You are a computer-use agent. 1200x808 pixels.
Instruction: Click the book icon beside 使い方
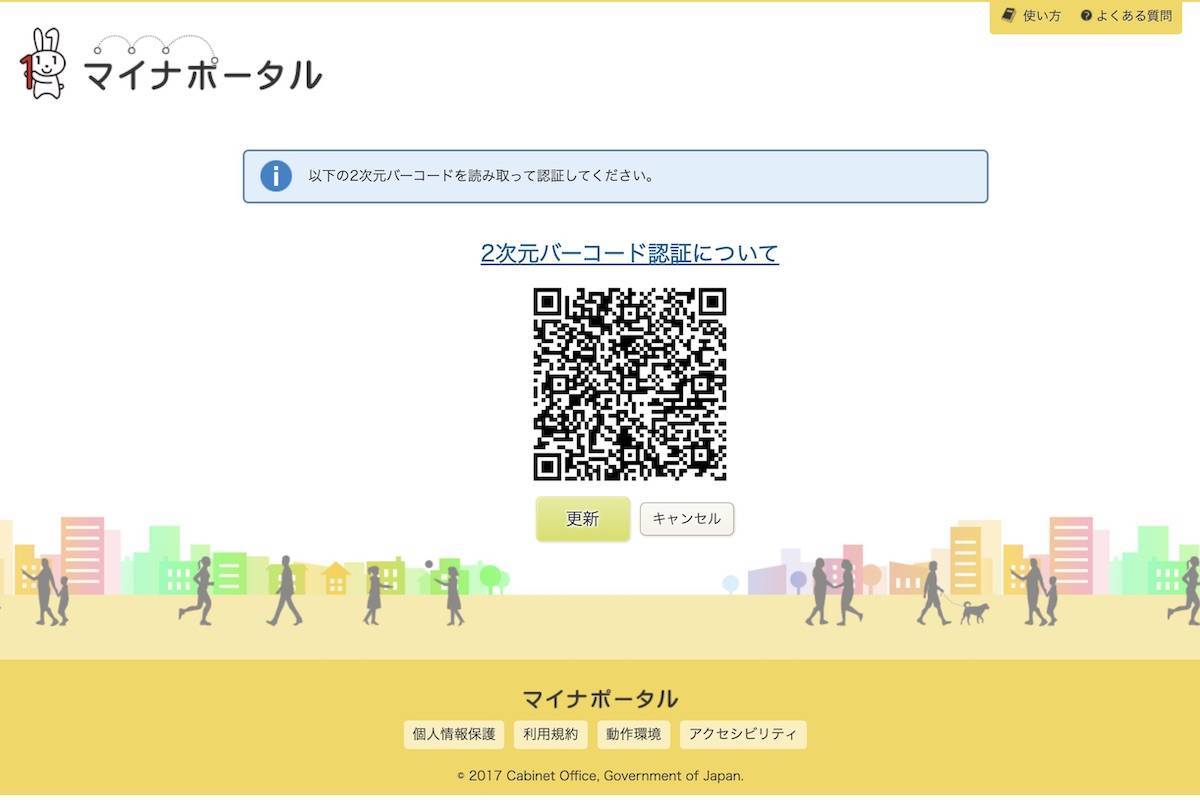(1009, 16)
